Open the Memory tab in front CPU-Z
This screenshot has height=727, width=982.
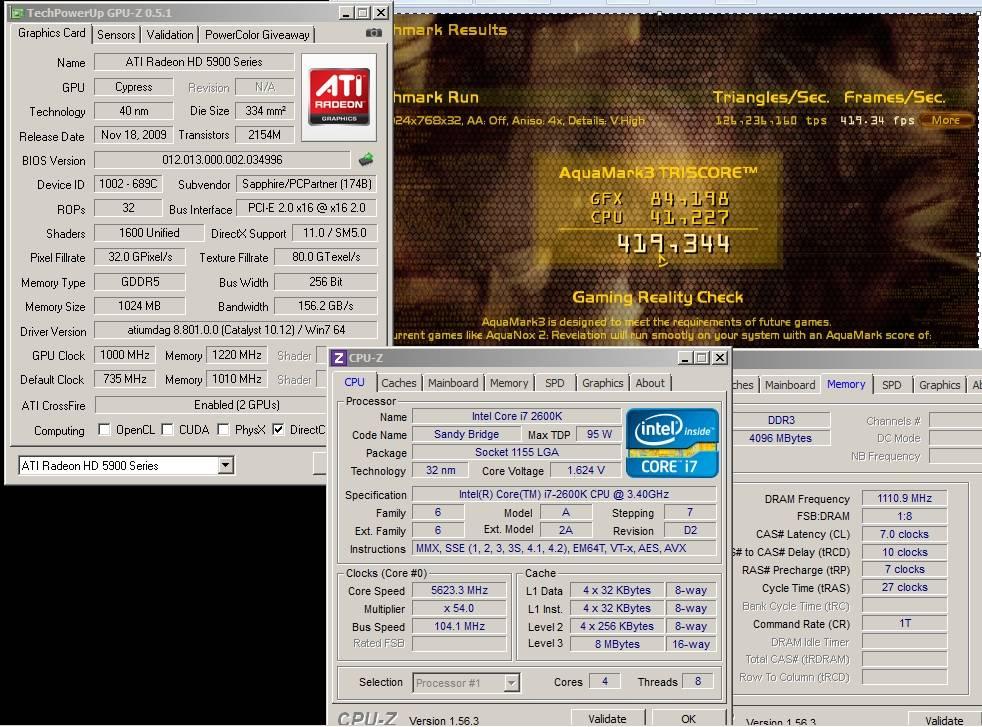click(509, 383)
